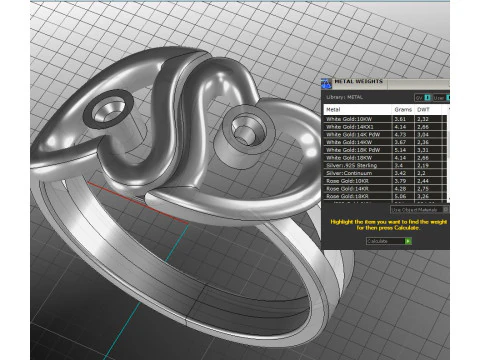The height and width of the screenshot is (360, 480).
Task: Select the White Gold:10KW row
Action: pyautogui.click(x=385, y=119)
